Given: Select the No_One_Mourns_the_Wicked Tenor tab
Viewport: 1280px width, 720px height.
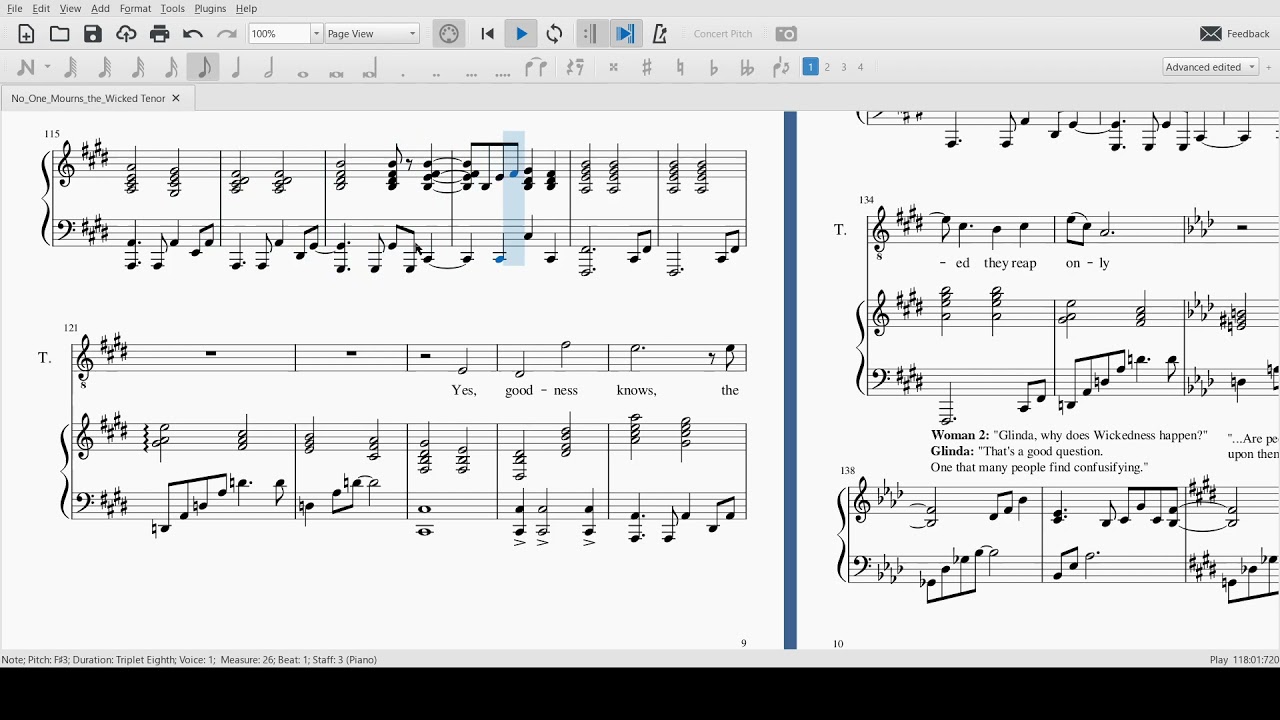Looking at the screenshot, I should tap(97, 99).
